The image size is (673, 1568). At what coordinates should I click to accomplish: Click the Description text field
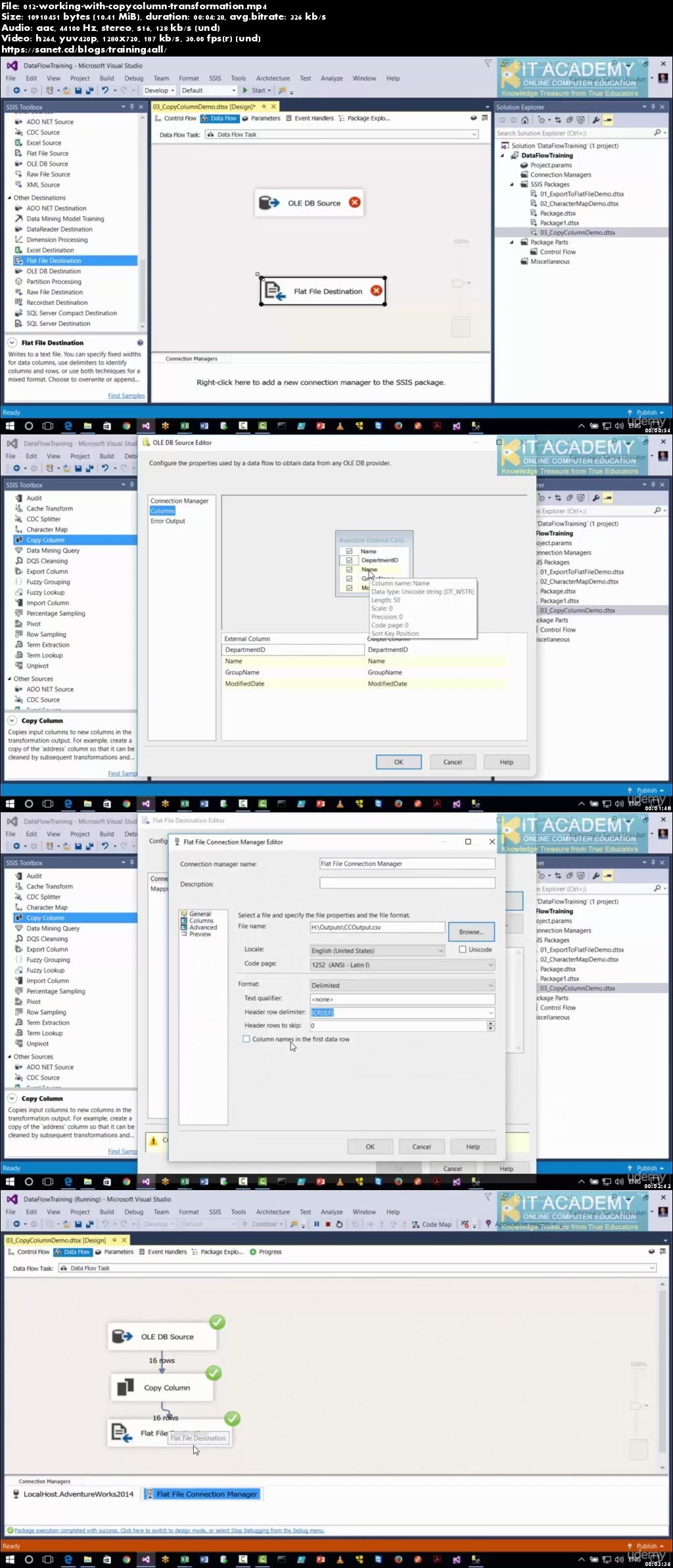pyautogui.click(x=407, y=883)
